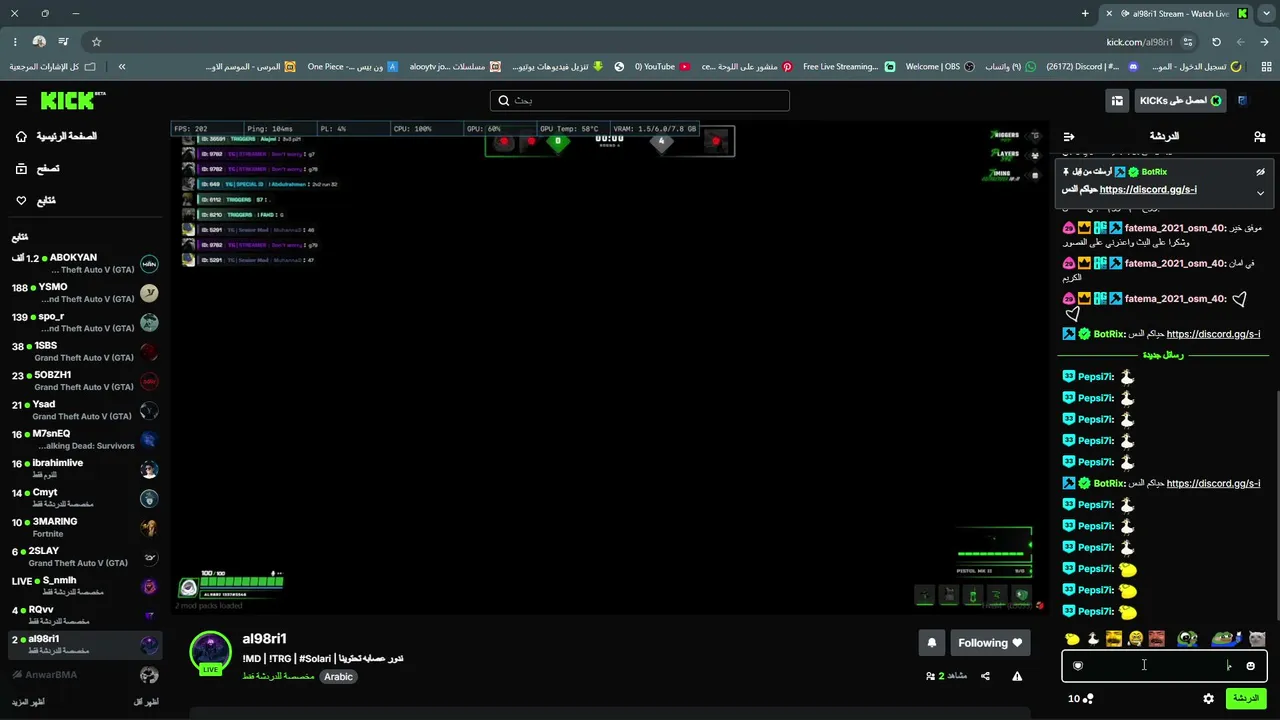
Task: Pick the yellow duck quick emote
Action: [x=1072, y=638]
